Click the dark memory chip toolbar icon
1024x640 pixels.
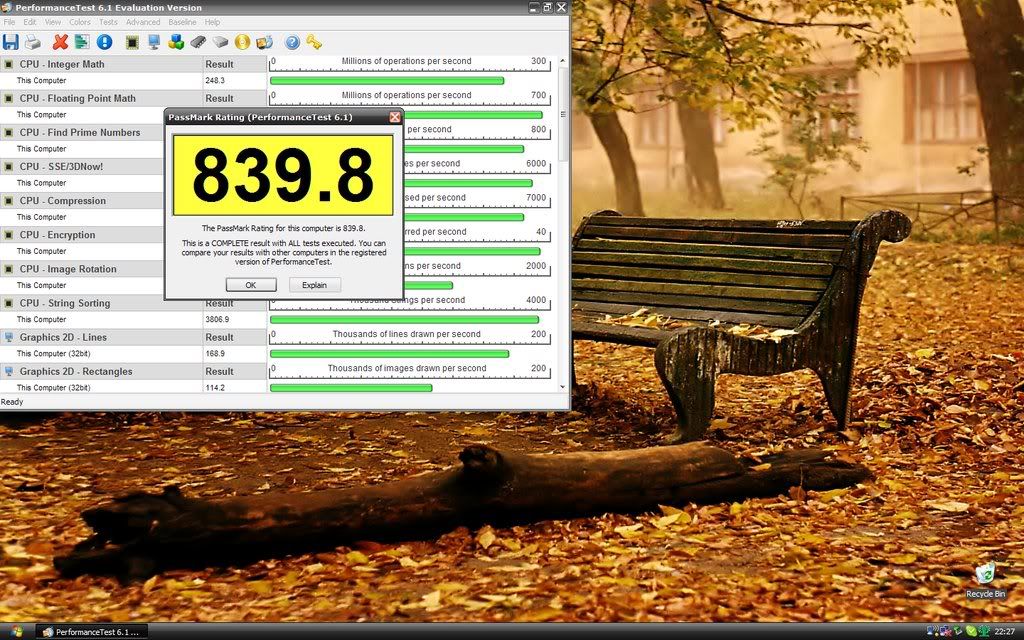click(x=199, y=42)
